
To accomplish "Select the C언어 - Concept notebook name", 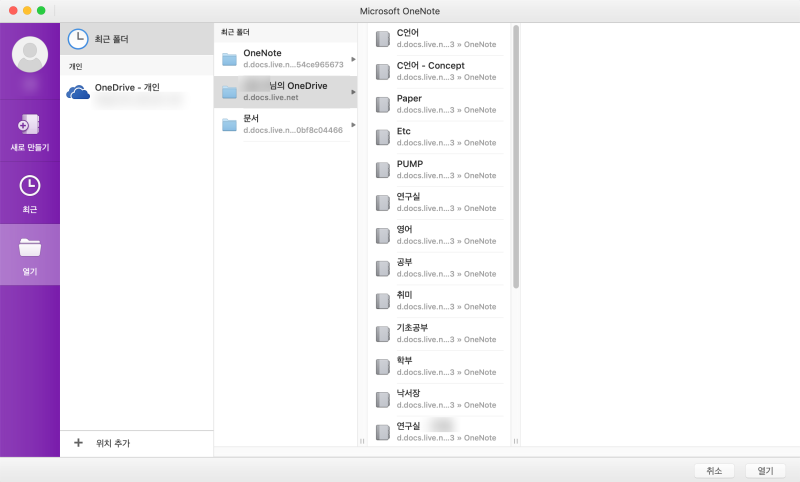I will pyautogui.click(x=431, y=65).
